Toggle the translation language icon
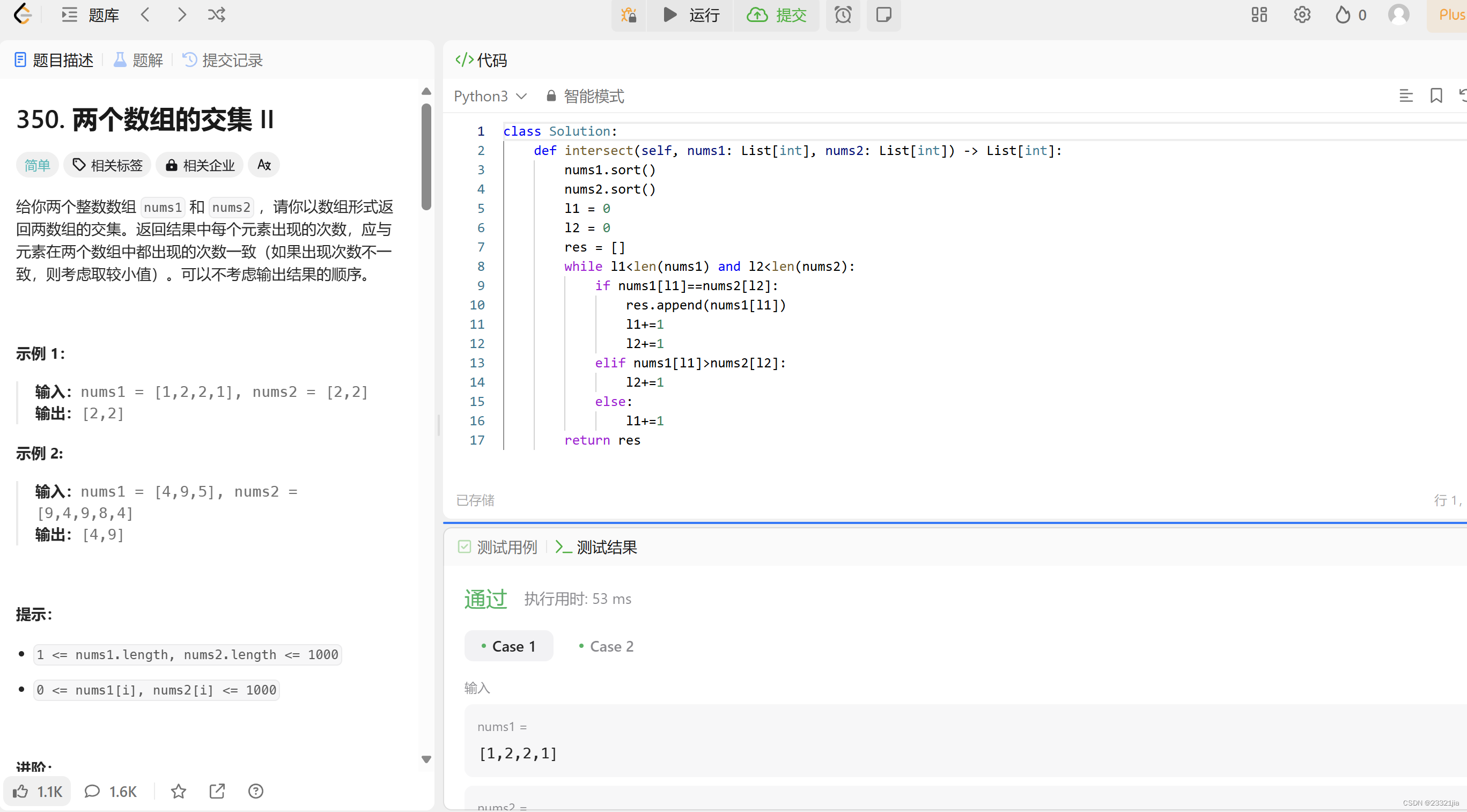 (264, 165)
